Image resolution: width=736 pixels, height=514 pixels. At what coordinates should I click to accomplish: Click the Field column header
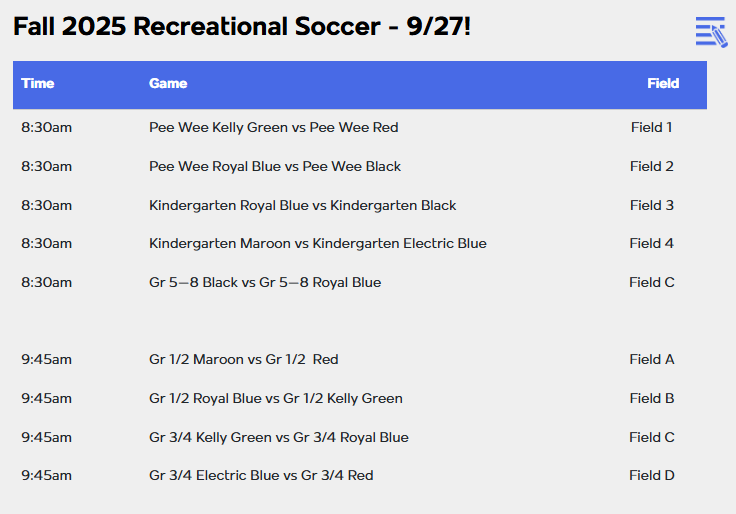(663, 84)
